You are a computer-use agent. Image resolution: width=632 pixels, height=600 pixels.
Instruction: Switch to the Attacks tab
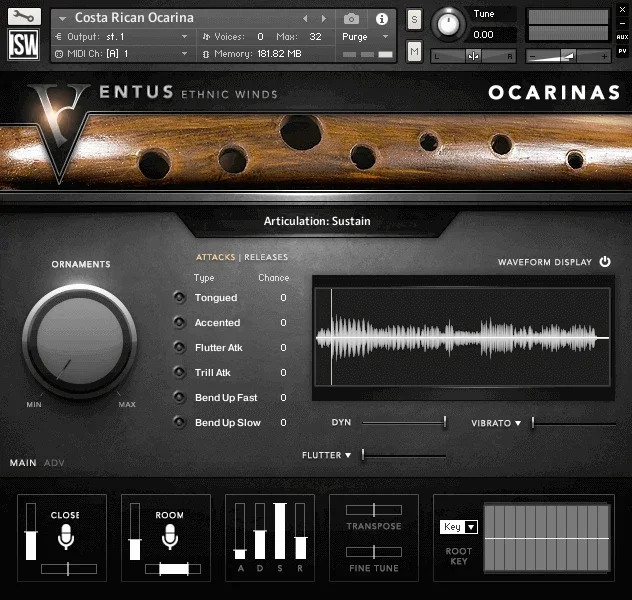(215, 257)
